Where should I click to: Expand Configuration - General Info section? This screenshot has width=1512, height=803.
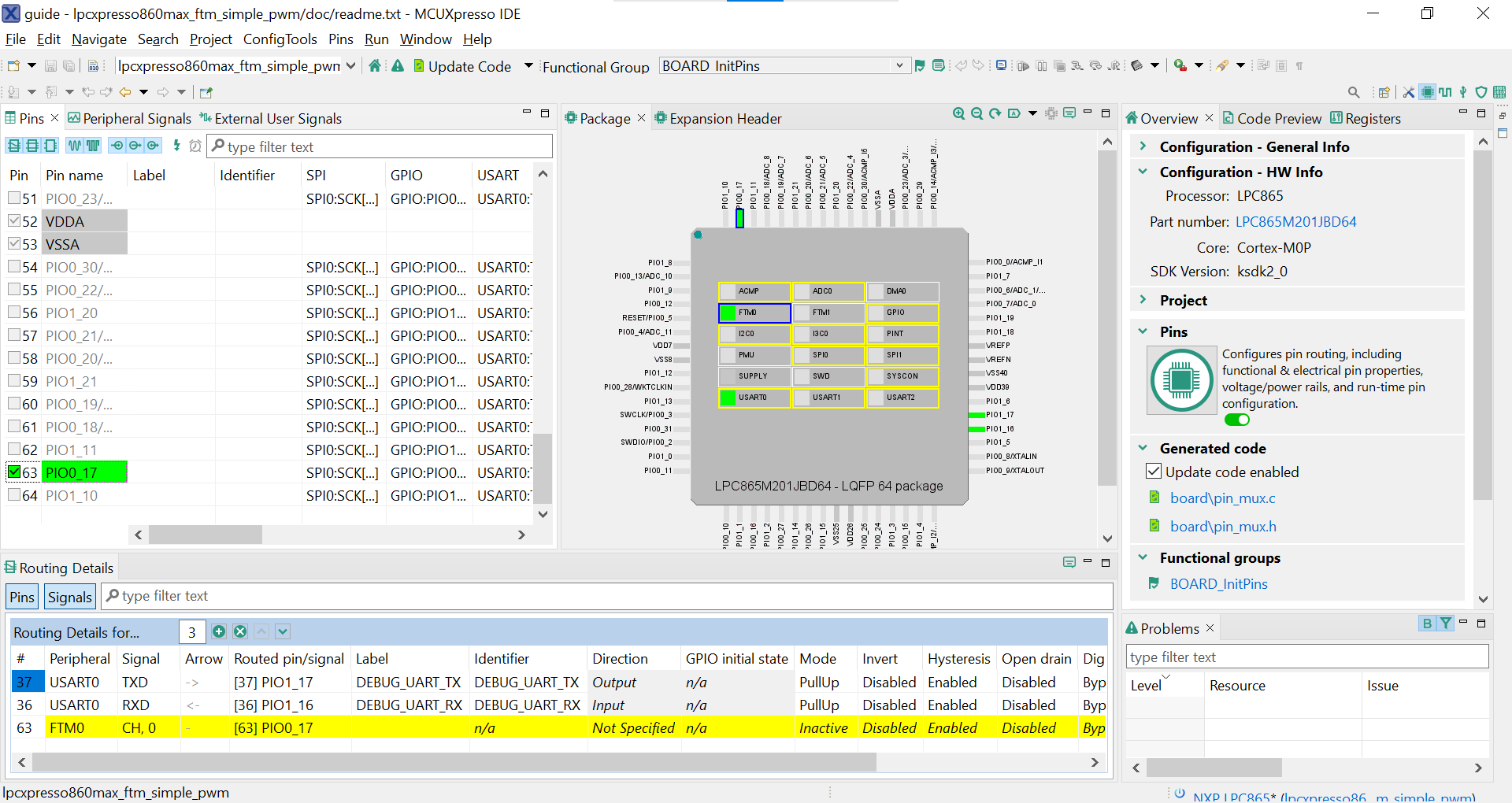1143,146
